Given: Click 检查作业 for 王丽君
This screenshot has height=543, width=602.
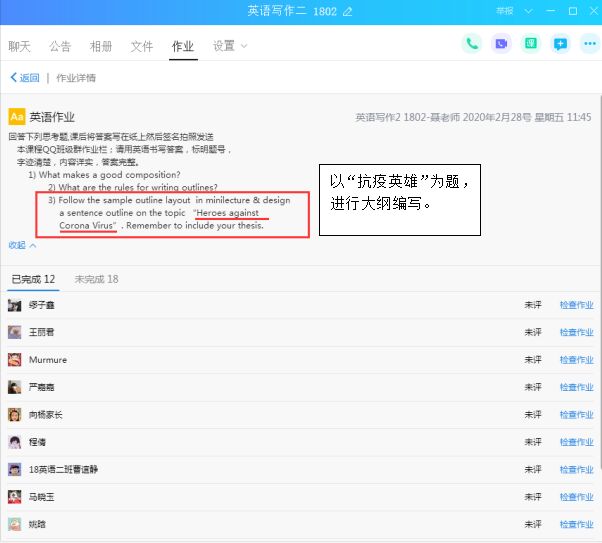Looking at the screenshot, I should tap(576, 333).
